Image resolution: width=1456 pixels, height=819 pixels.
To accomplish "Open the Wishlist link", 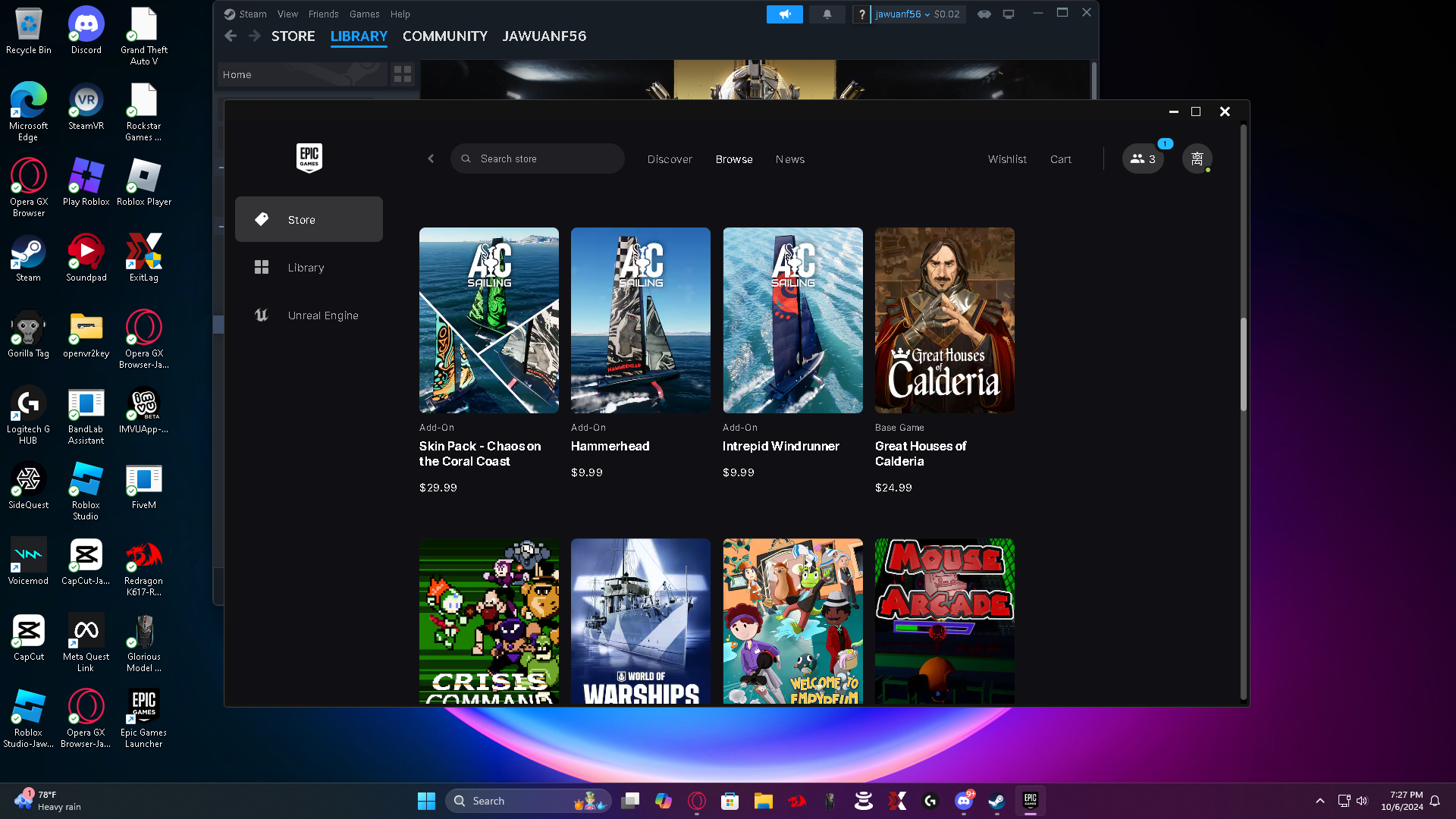I will pos(1007,159).
